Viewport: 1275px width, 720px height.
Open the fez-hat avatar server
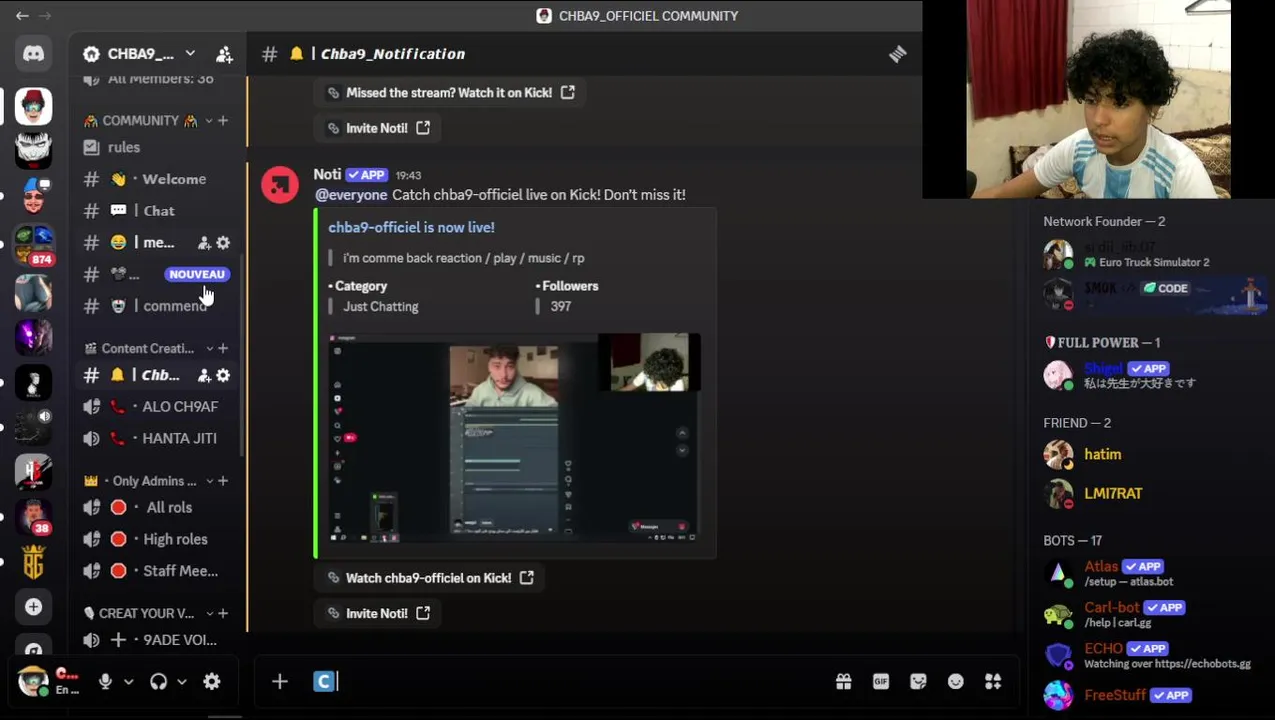coord(34,105)
